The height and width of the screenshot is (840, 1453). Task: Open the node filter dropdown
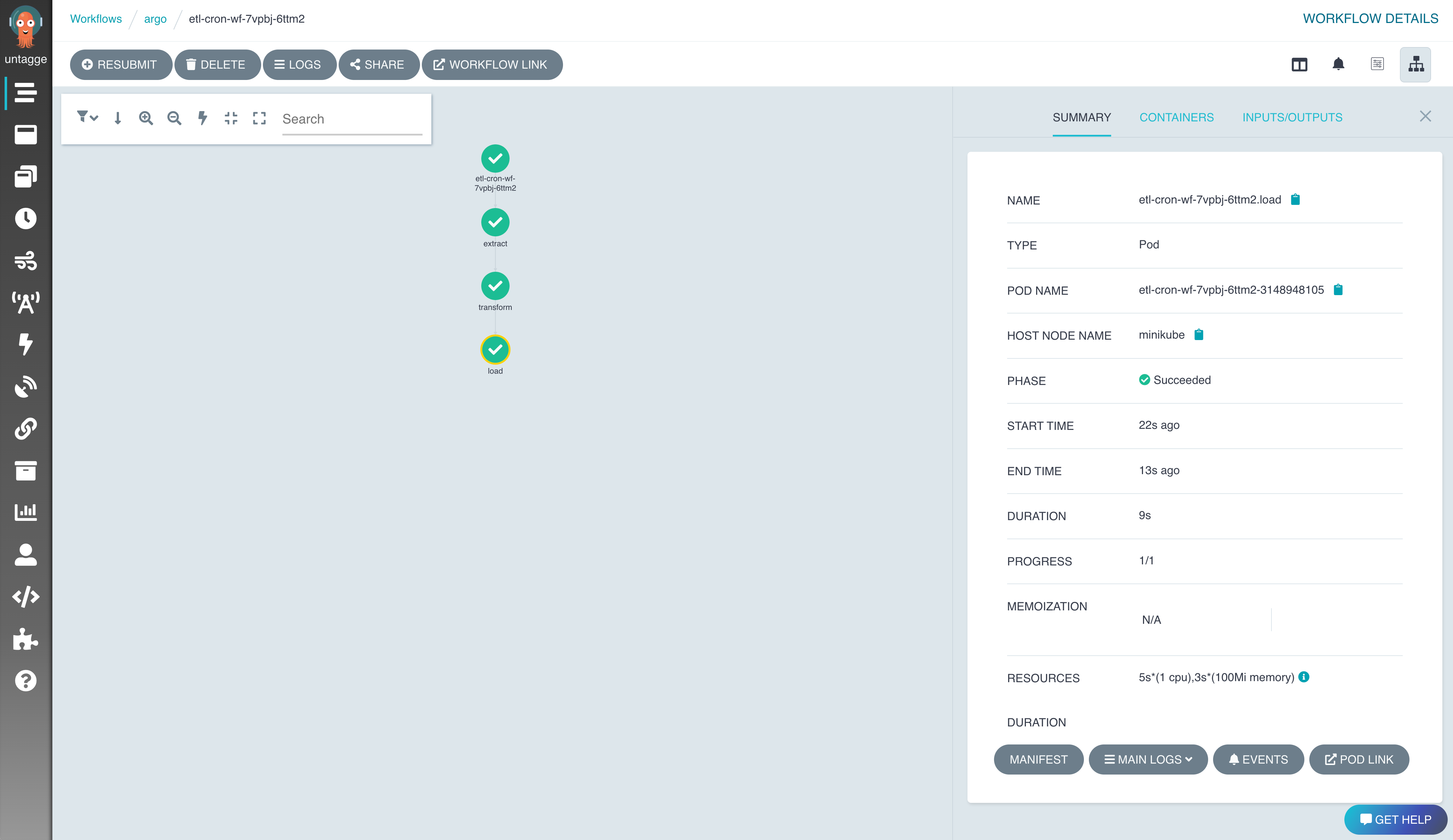pos(87,117)
